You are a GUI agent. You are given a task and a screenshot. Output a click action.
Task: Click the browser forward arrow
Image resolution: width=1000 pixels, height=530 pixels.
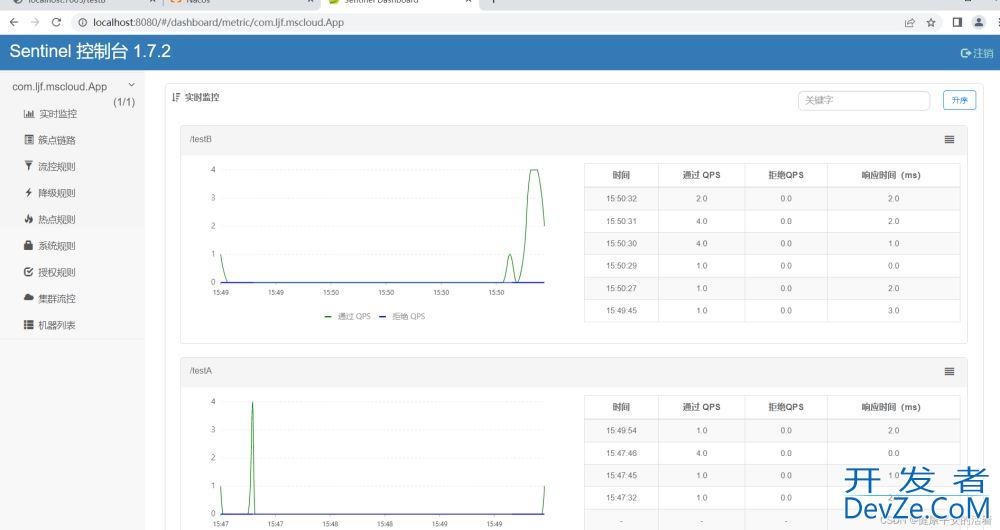[35, 22]
